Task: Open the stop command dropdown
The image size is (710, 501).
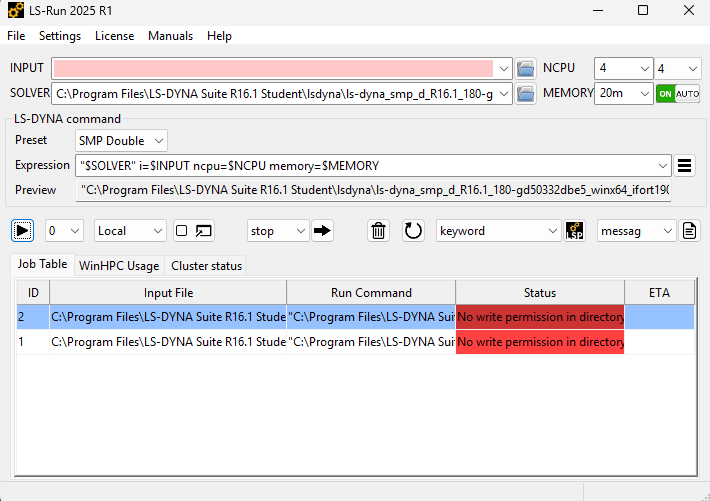Action: tap(278, 231)
